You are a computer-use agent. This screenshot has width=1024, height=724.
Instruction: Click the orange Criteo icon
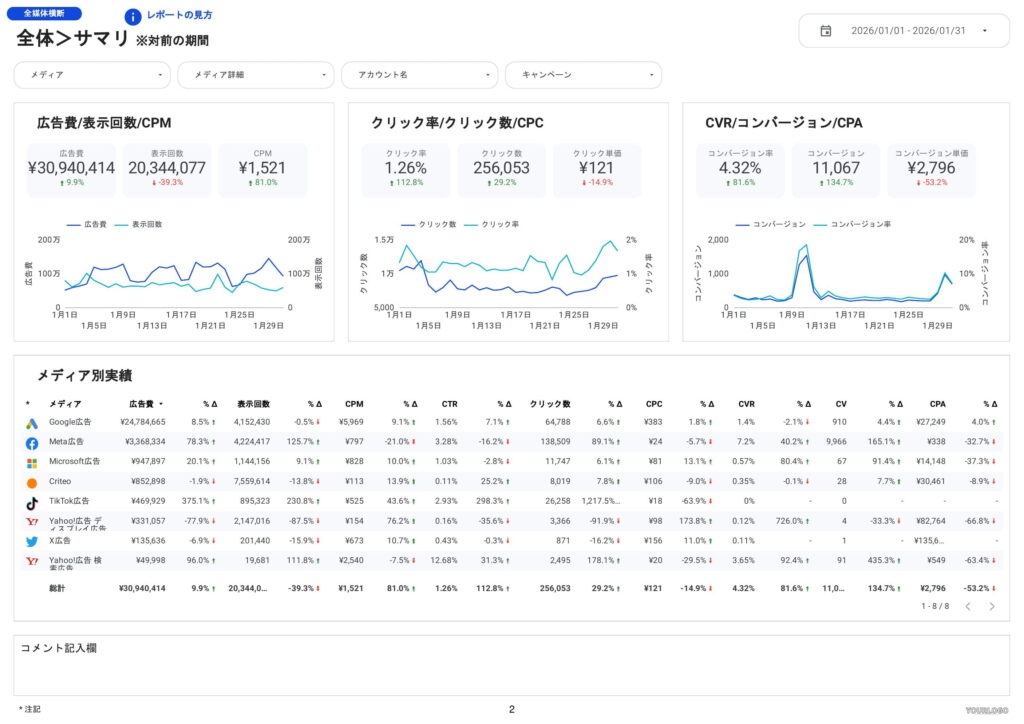coord(32,482)
